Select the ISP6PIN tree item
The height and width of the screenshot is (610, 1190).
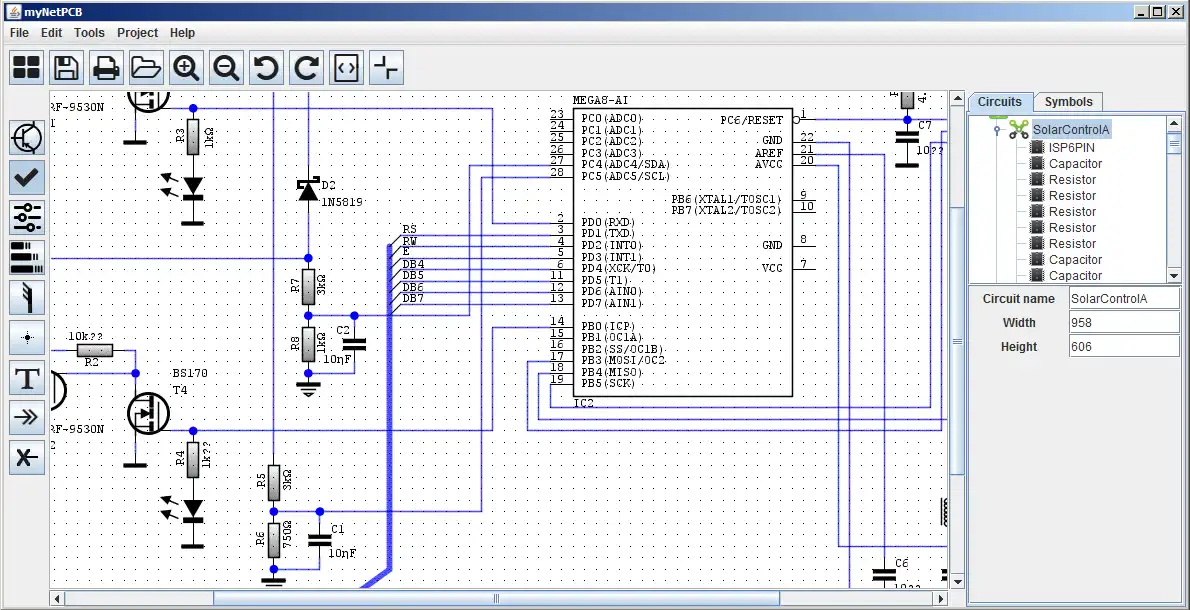(1072, 147)
